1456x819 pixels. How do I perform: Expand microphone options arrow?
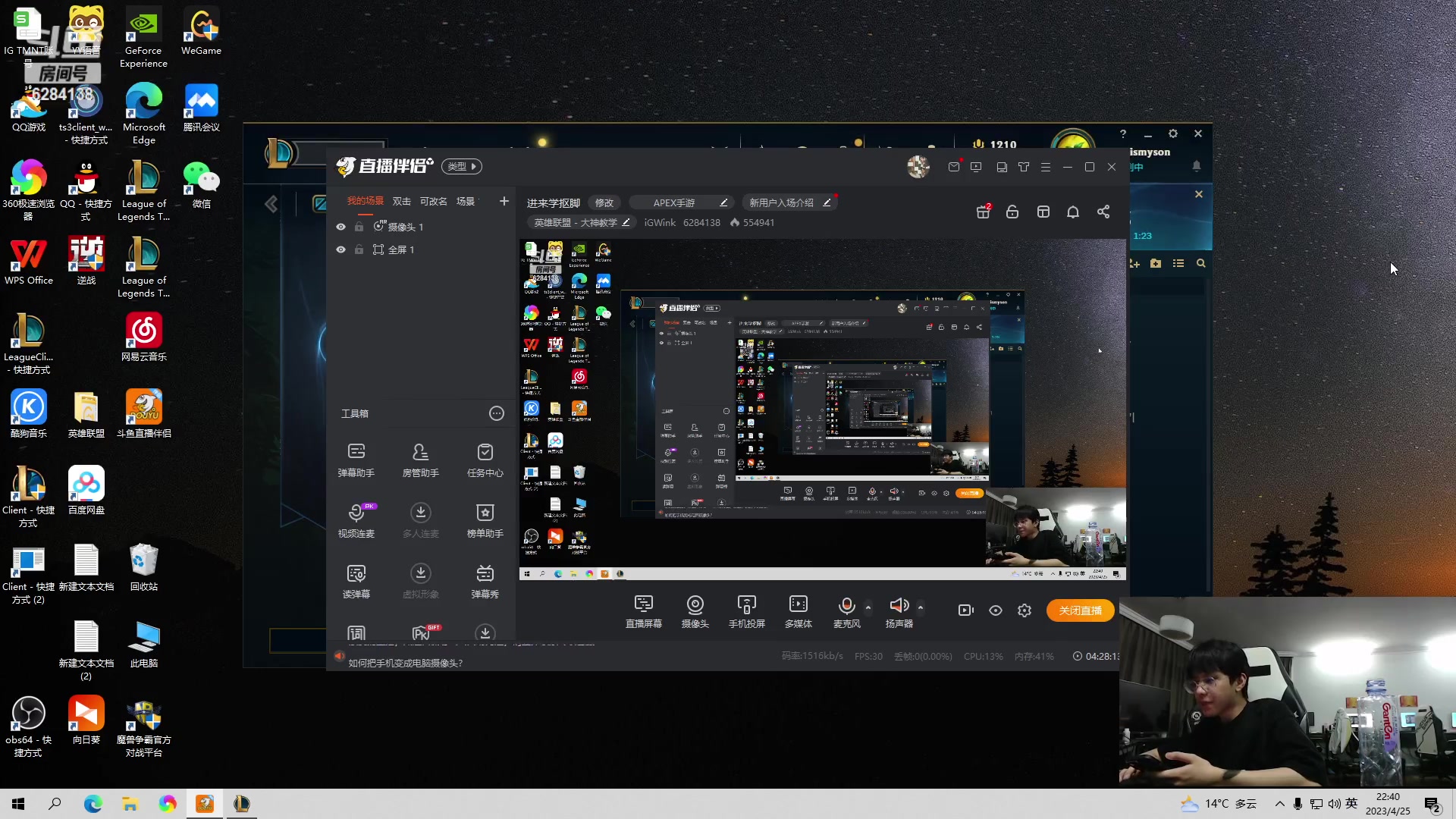click(x=868, y=607)
